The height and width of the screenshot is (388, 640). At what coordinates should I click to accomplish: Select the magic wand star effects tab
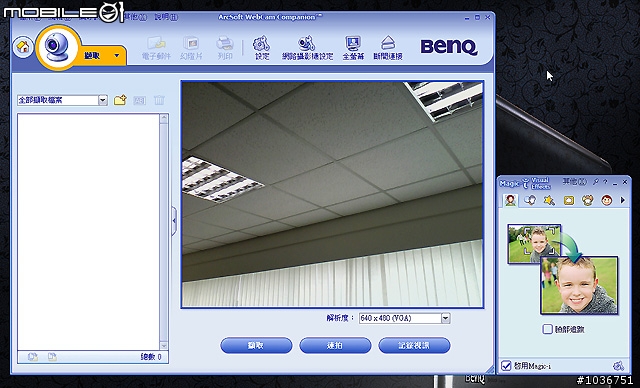coord(549,200)
